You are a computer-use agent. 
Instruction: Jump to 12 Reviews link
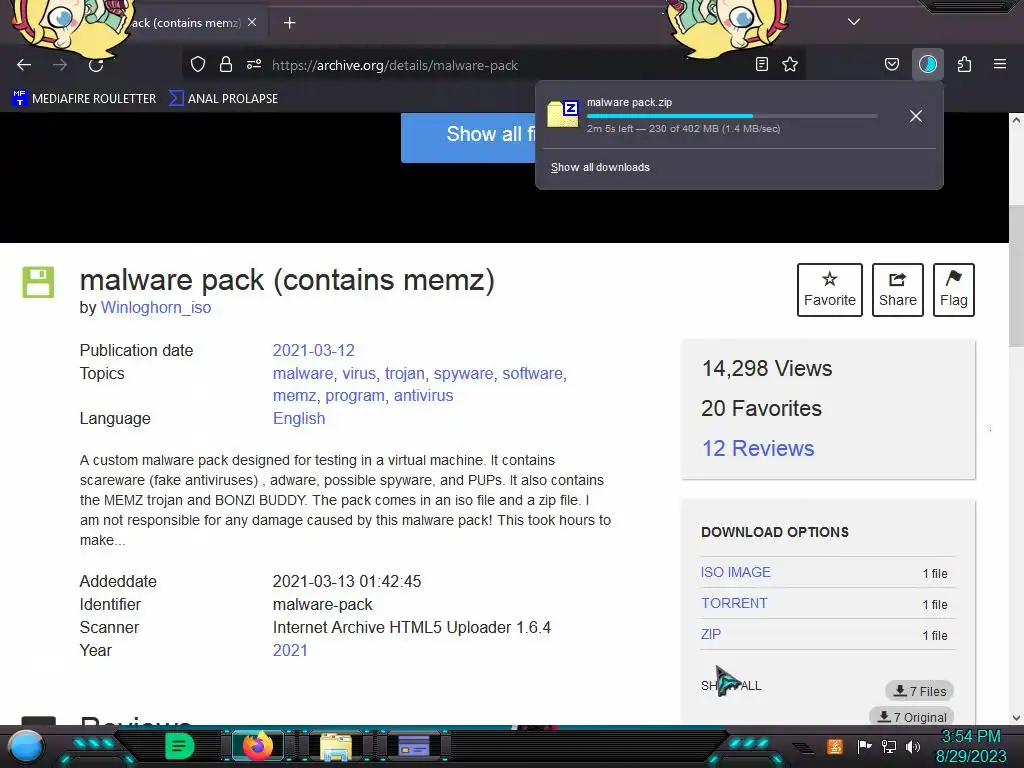758,449
